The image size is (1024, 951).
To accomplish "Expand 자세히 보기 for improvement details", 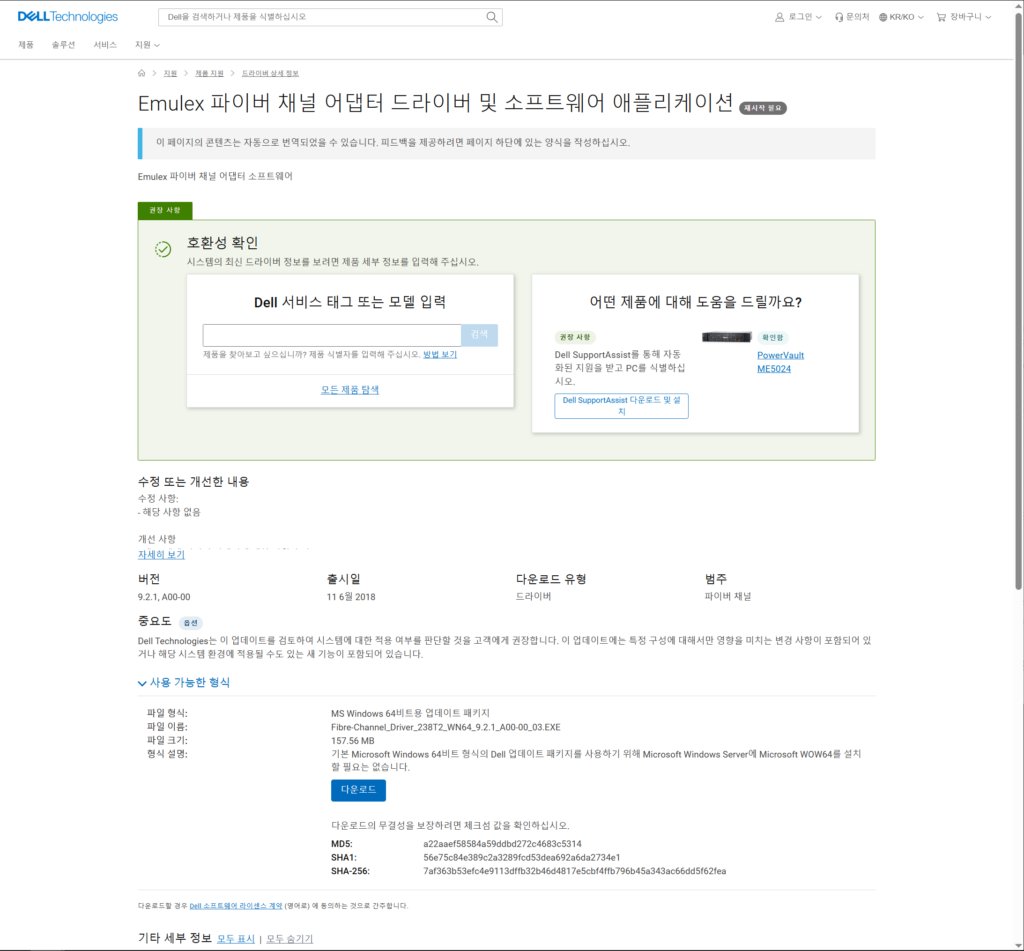I will point(161,554).
